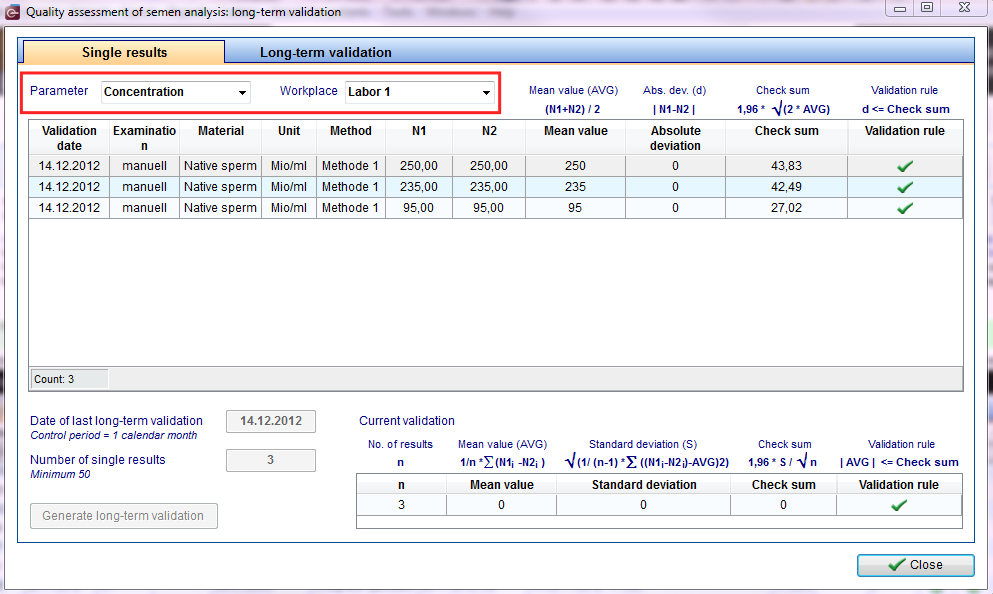Click Control period = 1 calendar month text
The width and height of the screenshot is (993, 594).
[x=113, y=436]
